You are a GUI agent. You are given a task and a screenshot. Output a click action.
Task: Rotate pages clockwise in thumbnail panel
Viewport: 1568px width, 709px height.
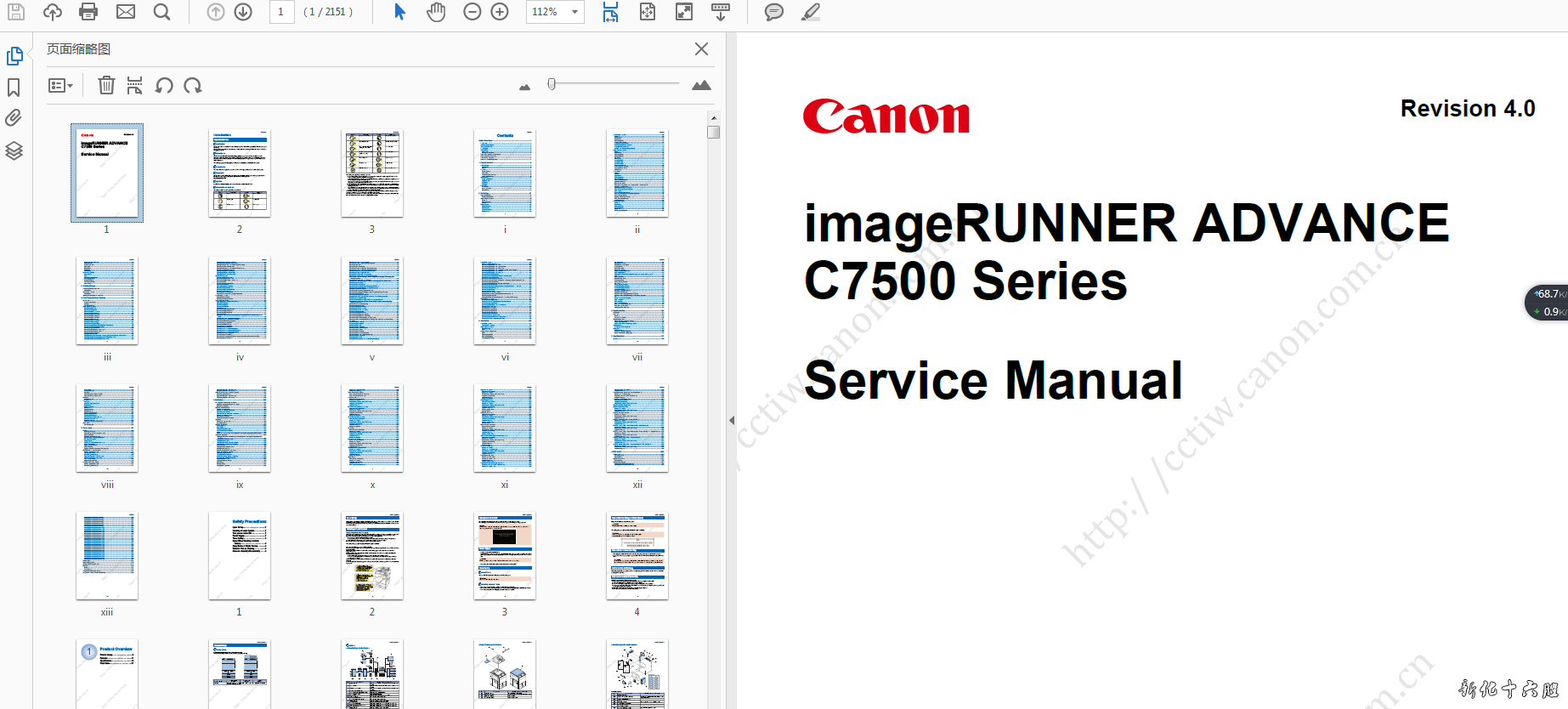click(193, 85)
